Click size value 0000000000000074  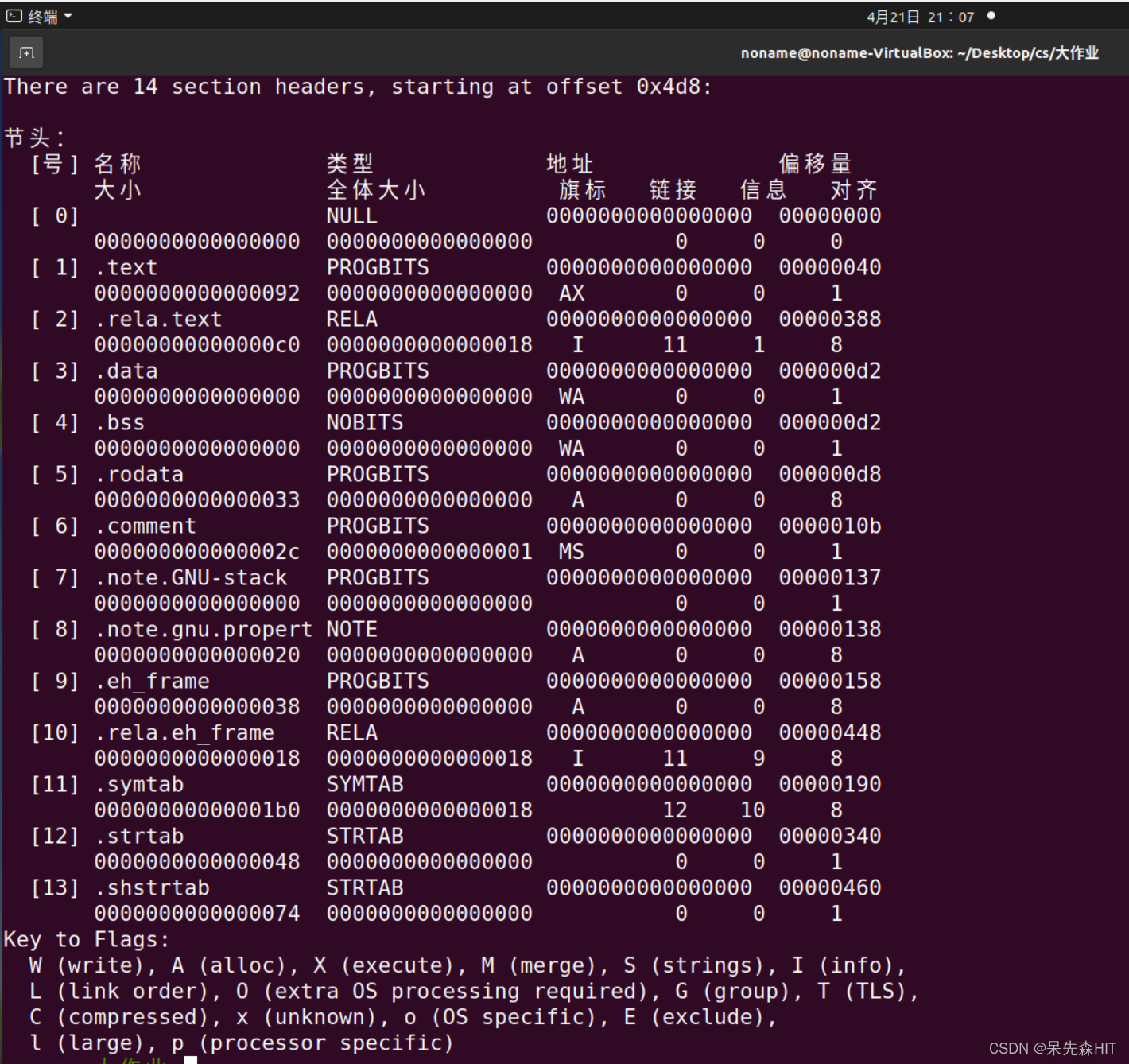197,914
